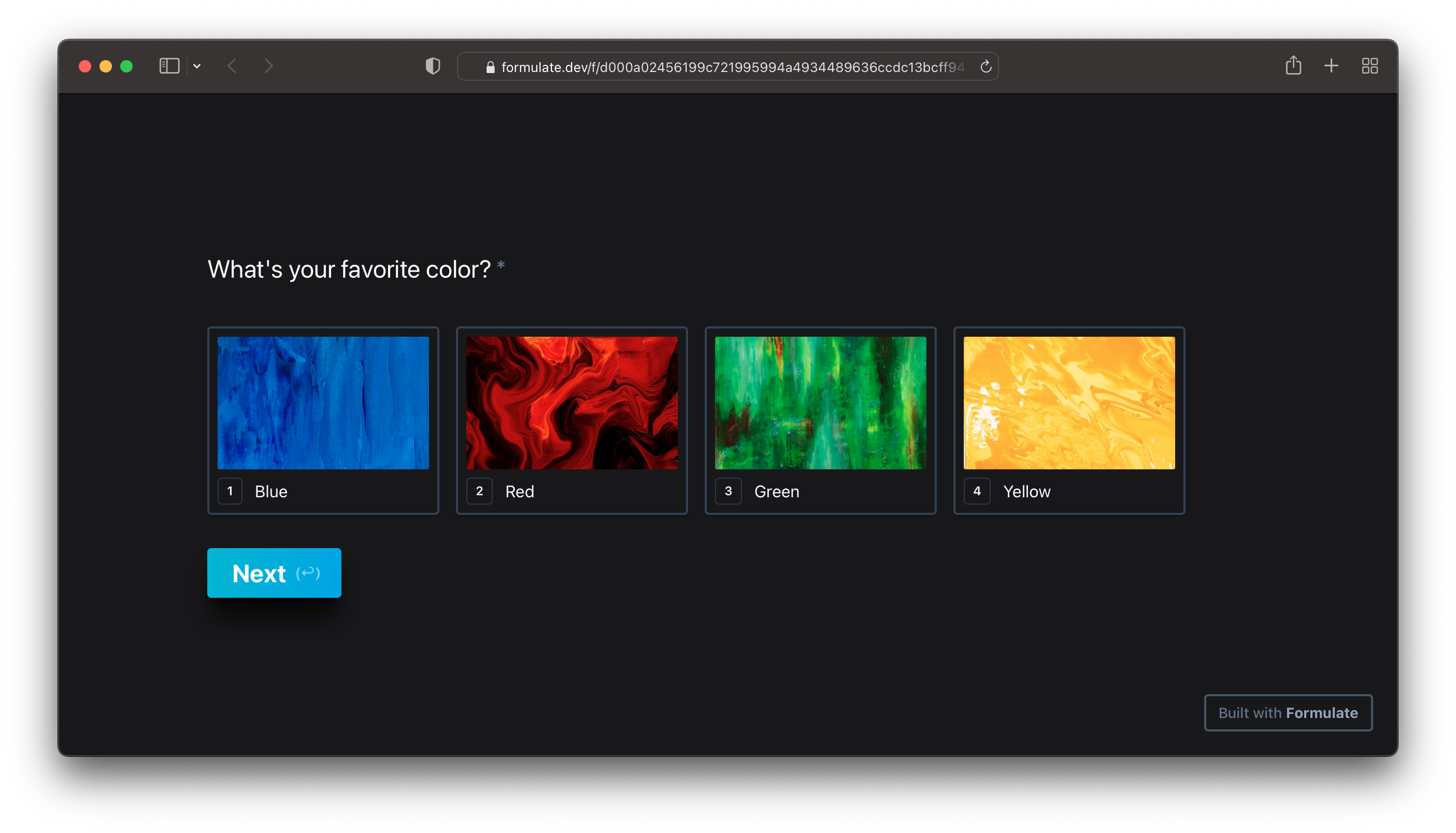The height and width of the screenshot is (833, 1456).
Task: Go back with the left arrow
Action: coord(232,66)
